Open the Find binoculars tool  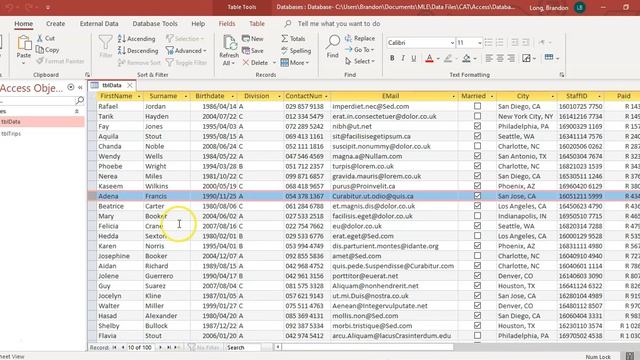pos(333,42)
